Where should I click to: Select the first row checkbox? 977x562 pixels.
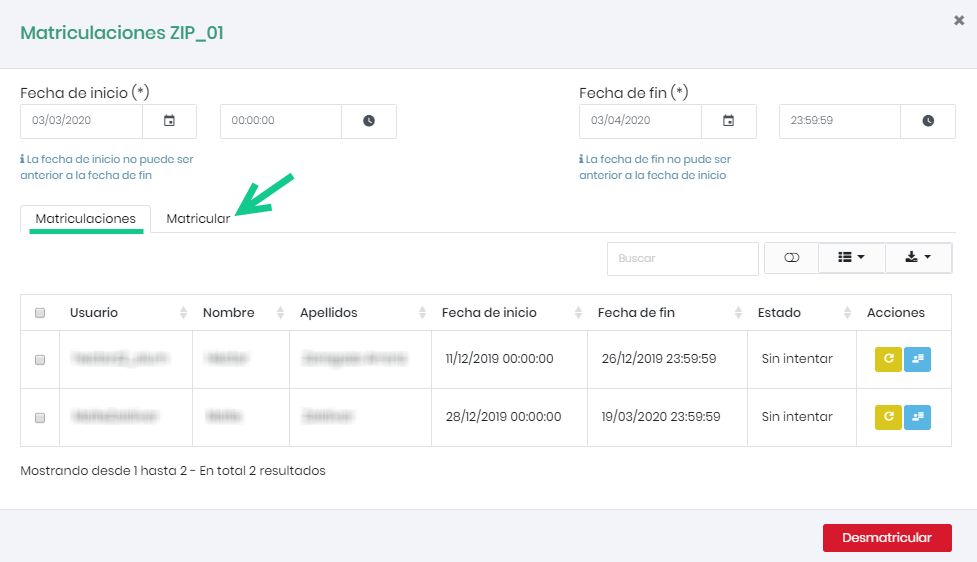pos(40,360)
